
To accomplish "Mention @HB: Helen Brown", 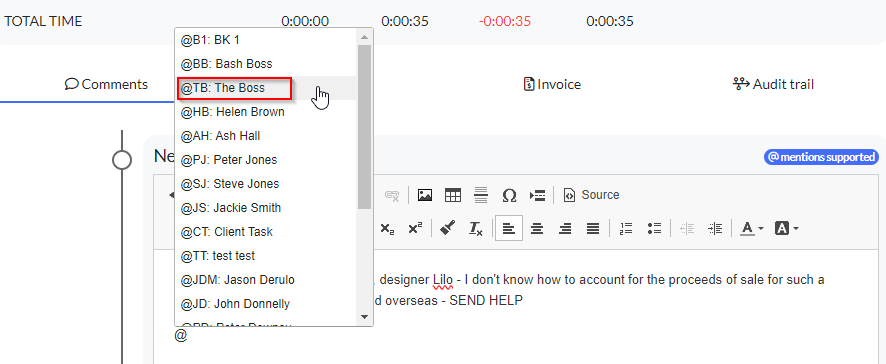I will (266, 112).
